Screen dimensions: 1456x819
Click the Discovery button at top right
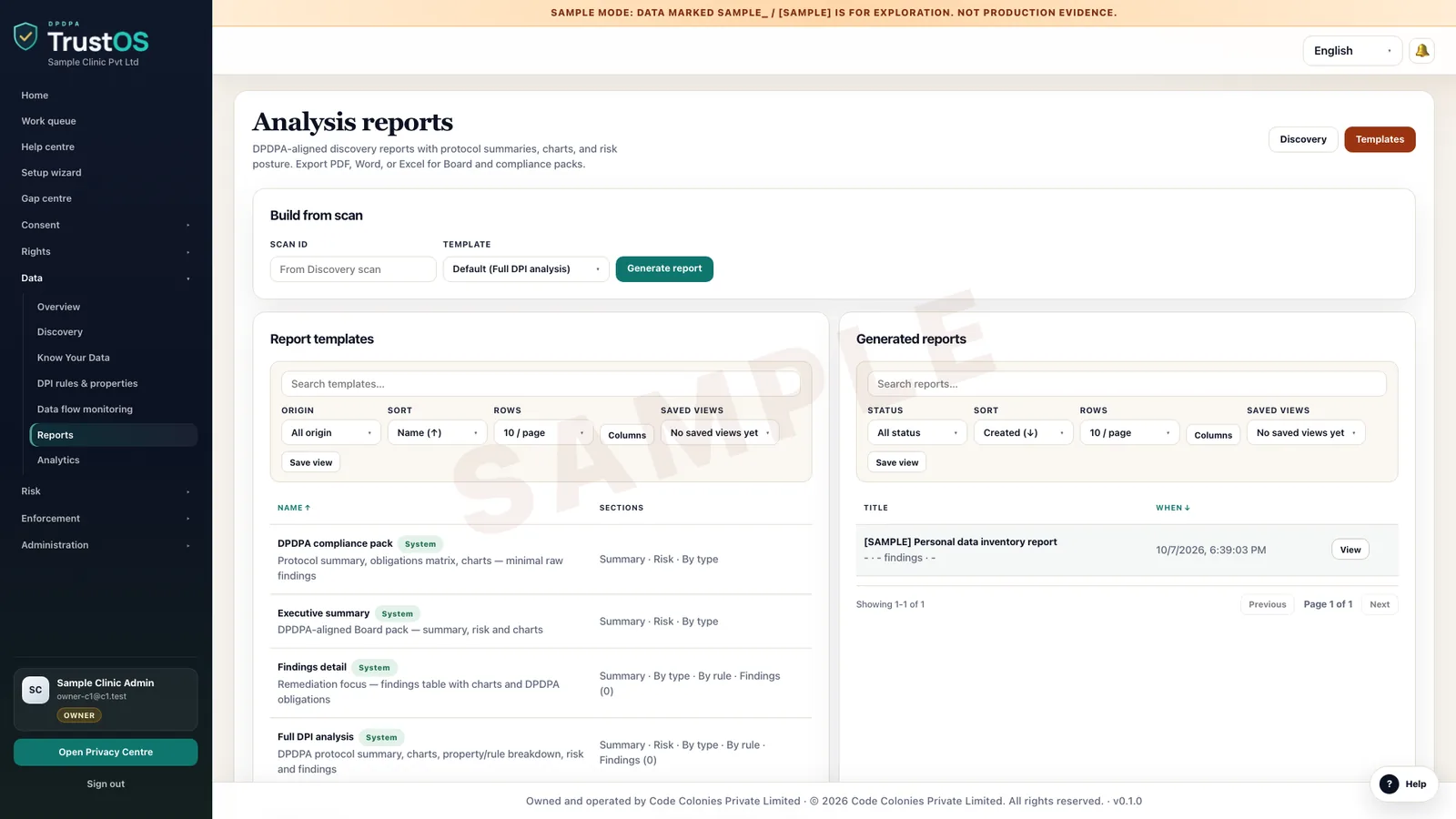(x=1303, y=139)
